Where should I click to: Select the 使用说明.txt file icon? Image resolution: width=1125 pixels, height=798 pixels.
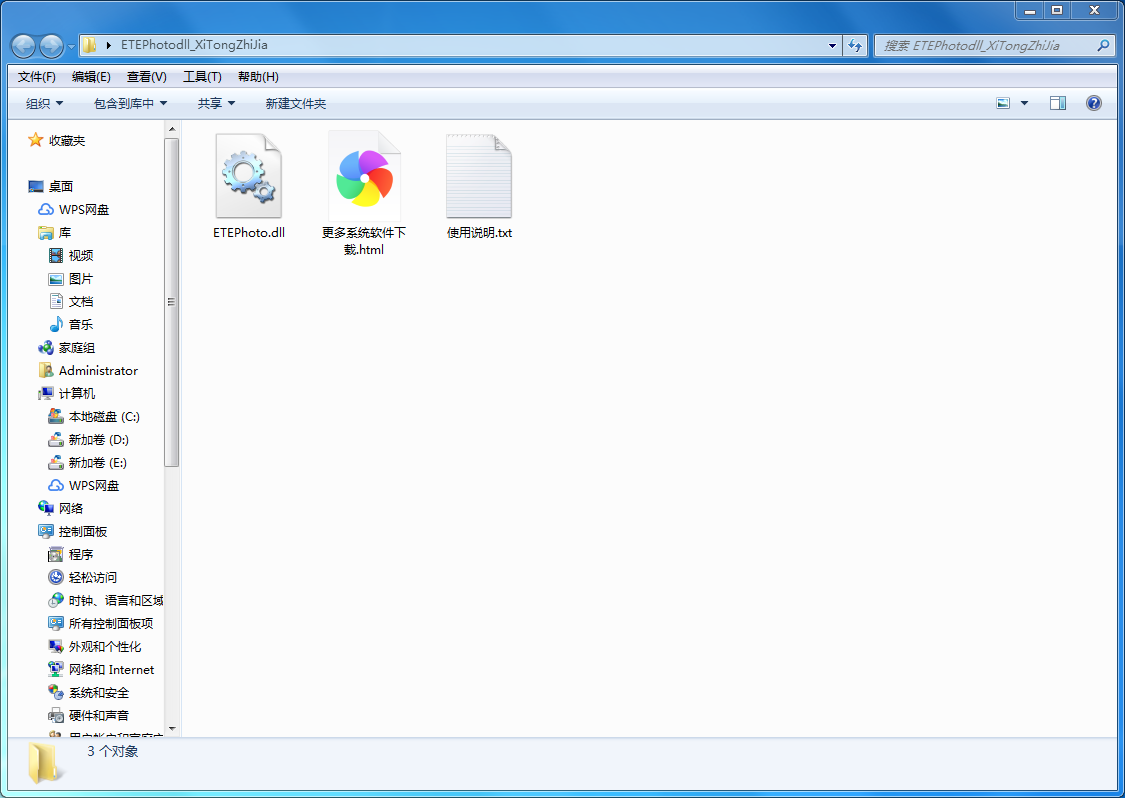click(x=479, y=176)
